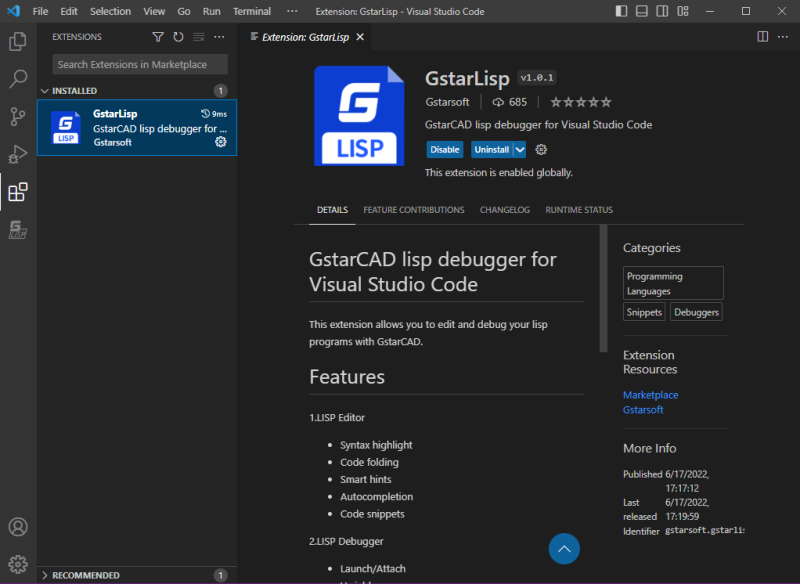Open Run and Debug view icon

(18, 154)
